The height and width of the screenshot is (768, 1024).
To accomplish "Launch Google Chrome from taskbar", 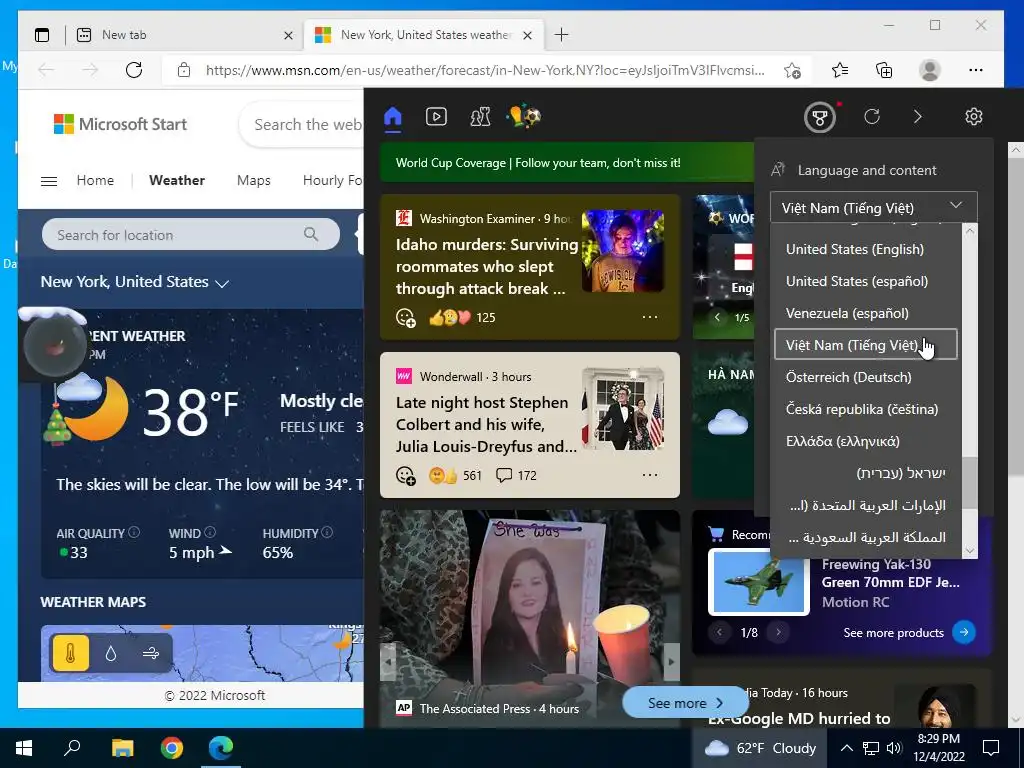I will pyautogui.click(x=172, y=748).
